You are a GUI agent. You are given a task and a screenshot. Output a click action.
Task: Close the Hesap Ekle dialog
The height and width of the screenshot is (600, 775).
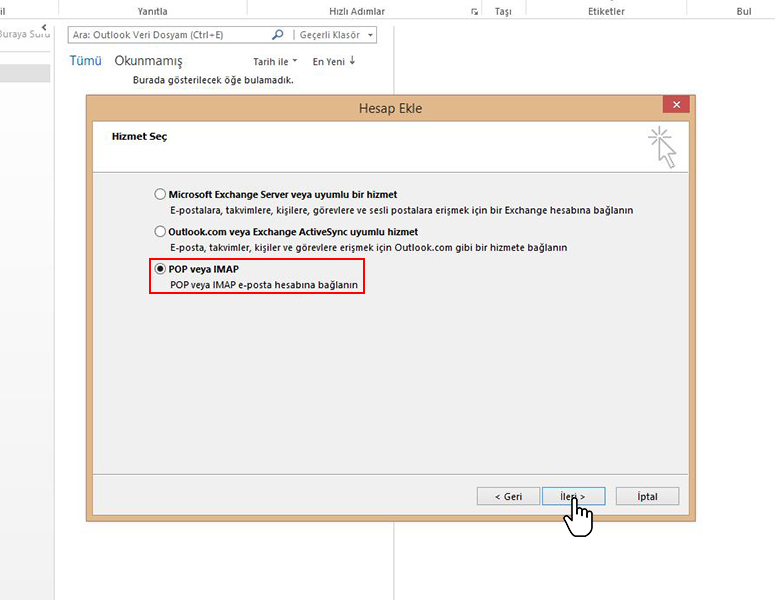tap(677, 105)
